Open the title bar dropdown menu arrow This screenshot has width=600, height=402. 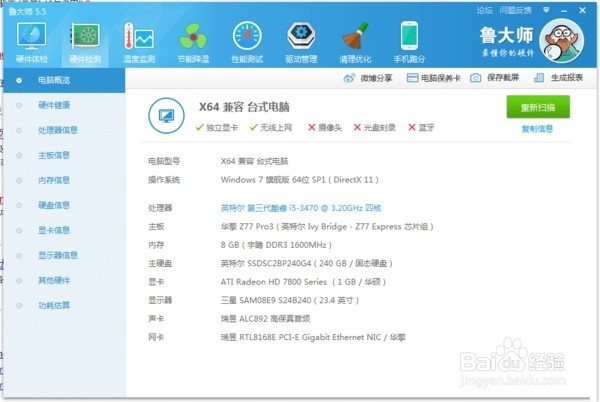[x=546, y=10]
